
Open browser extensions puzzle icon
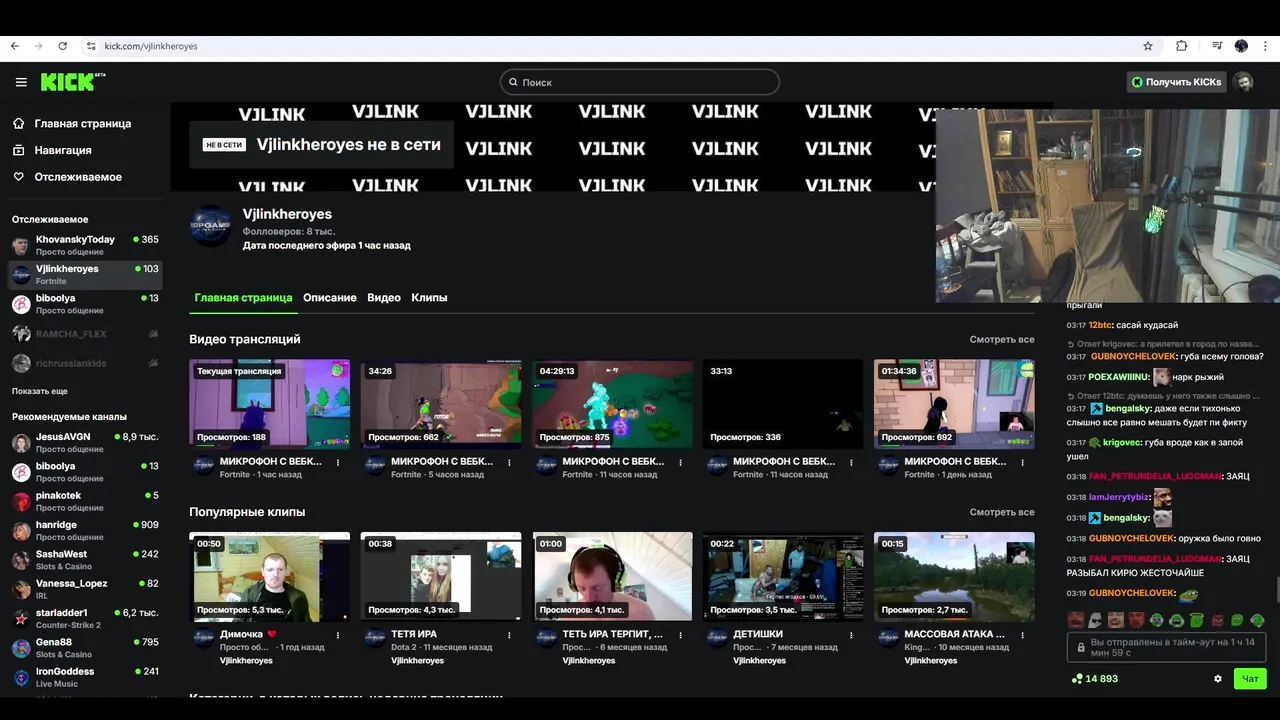click(x=1181, y=46)
